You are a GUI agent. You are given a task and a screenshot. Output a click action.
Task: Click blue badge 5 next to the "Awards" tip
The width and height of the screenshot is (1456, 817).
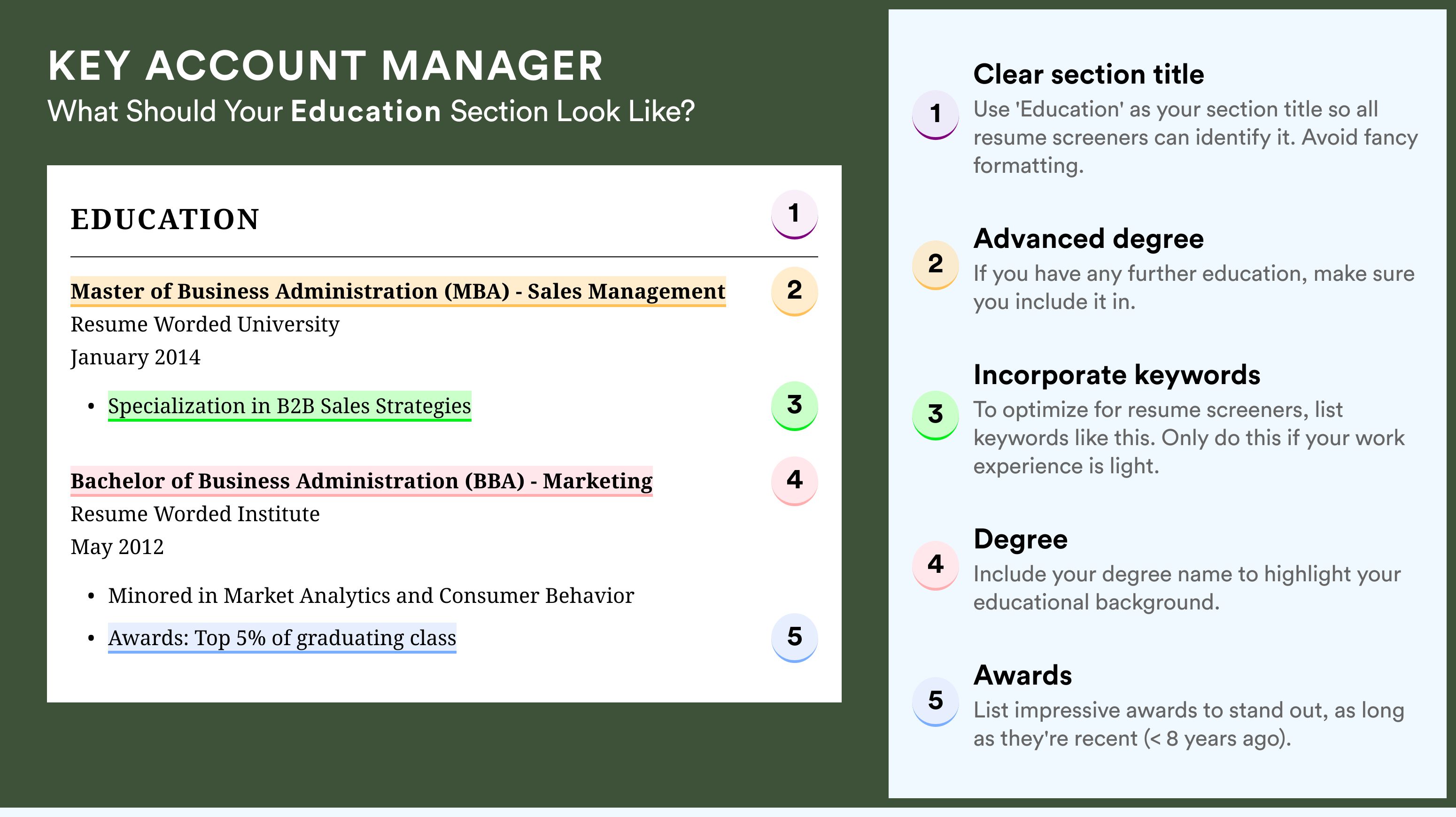[x=936, y=702]
